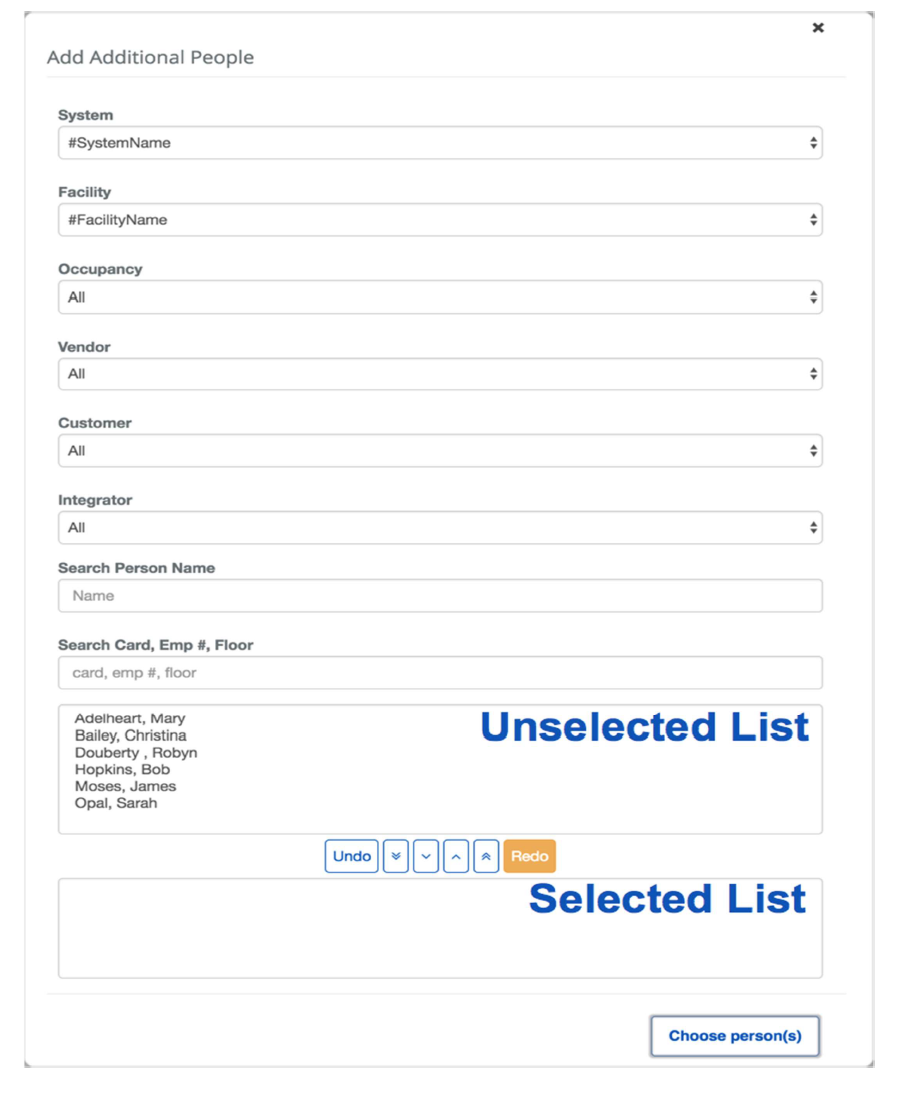Open the Customer dropdown
Screen dimensions: 914x1099
tap(440, 450)
